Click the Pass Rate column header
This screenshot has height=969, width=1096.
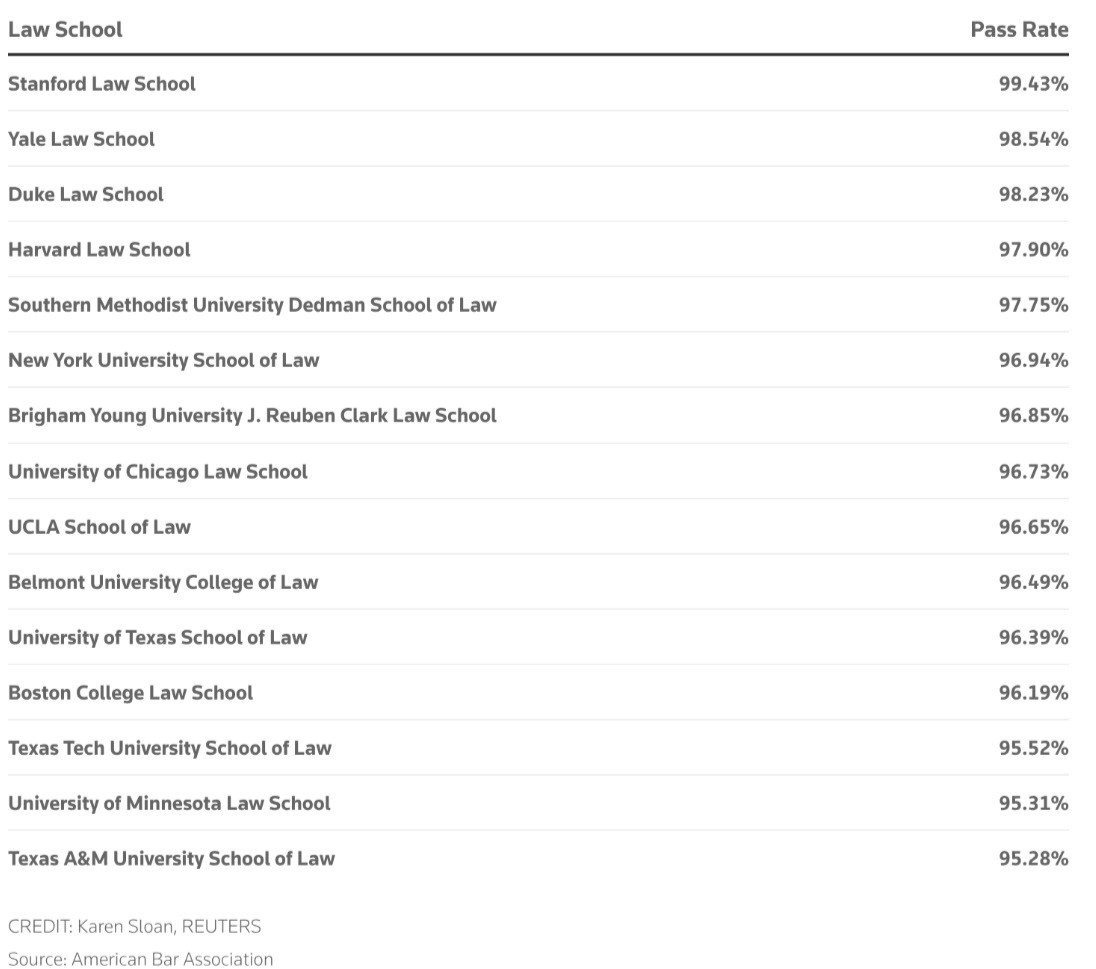click(1019, 29)
